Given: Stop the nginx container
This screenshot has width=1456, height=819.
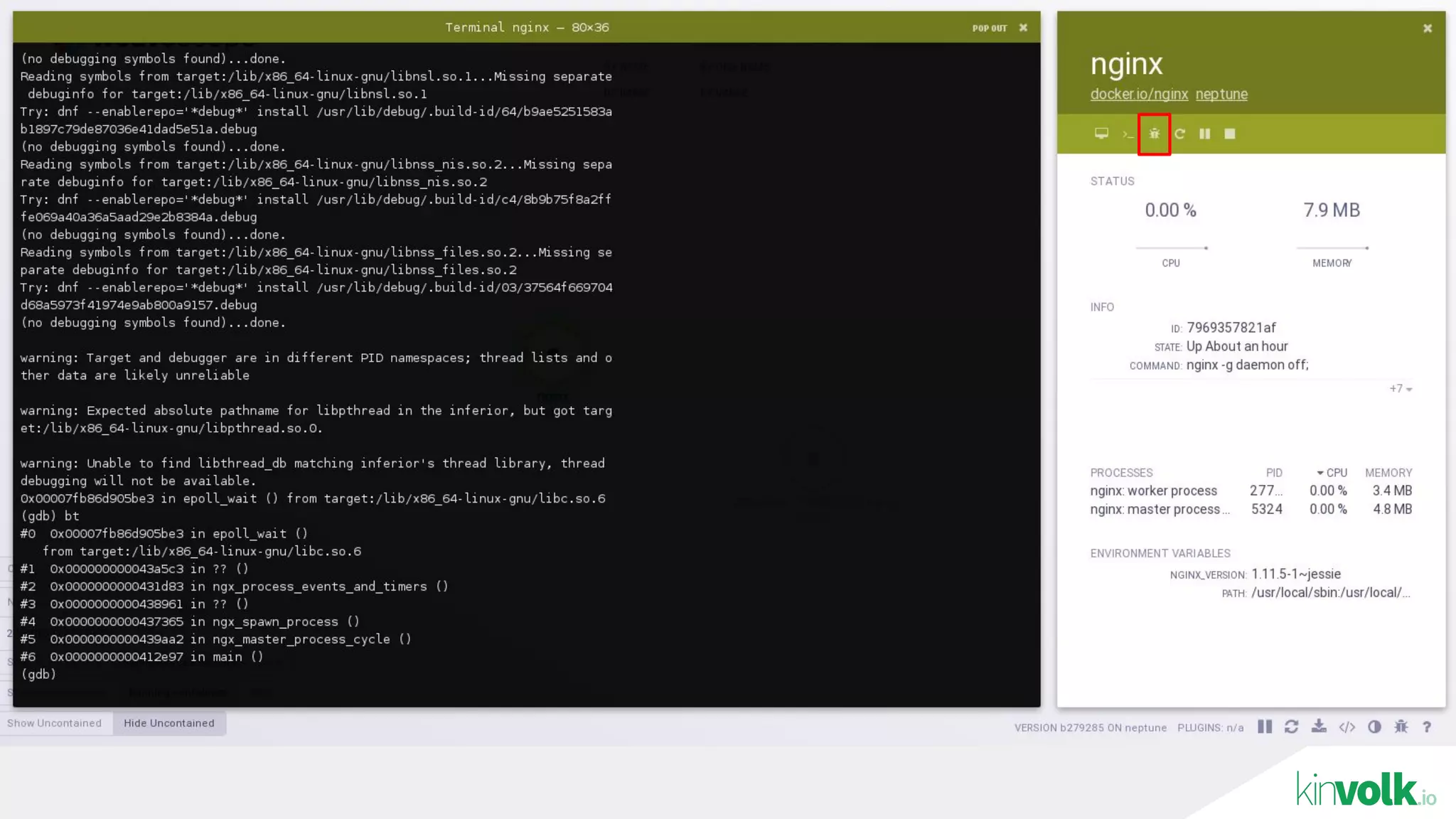Looking at the screenshot, I should [x=1230, y=134].
